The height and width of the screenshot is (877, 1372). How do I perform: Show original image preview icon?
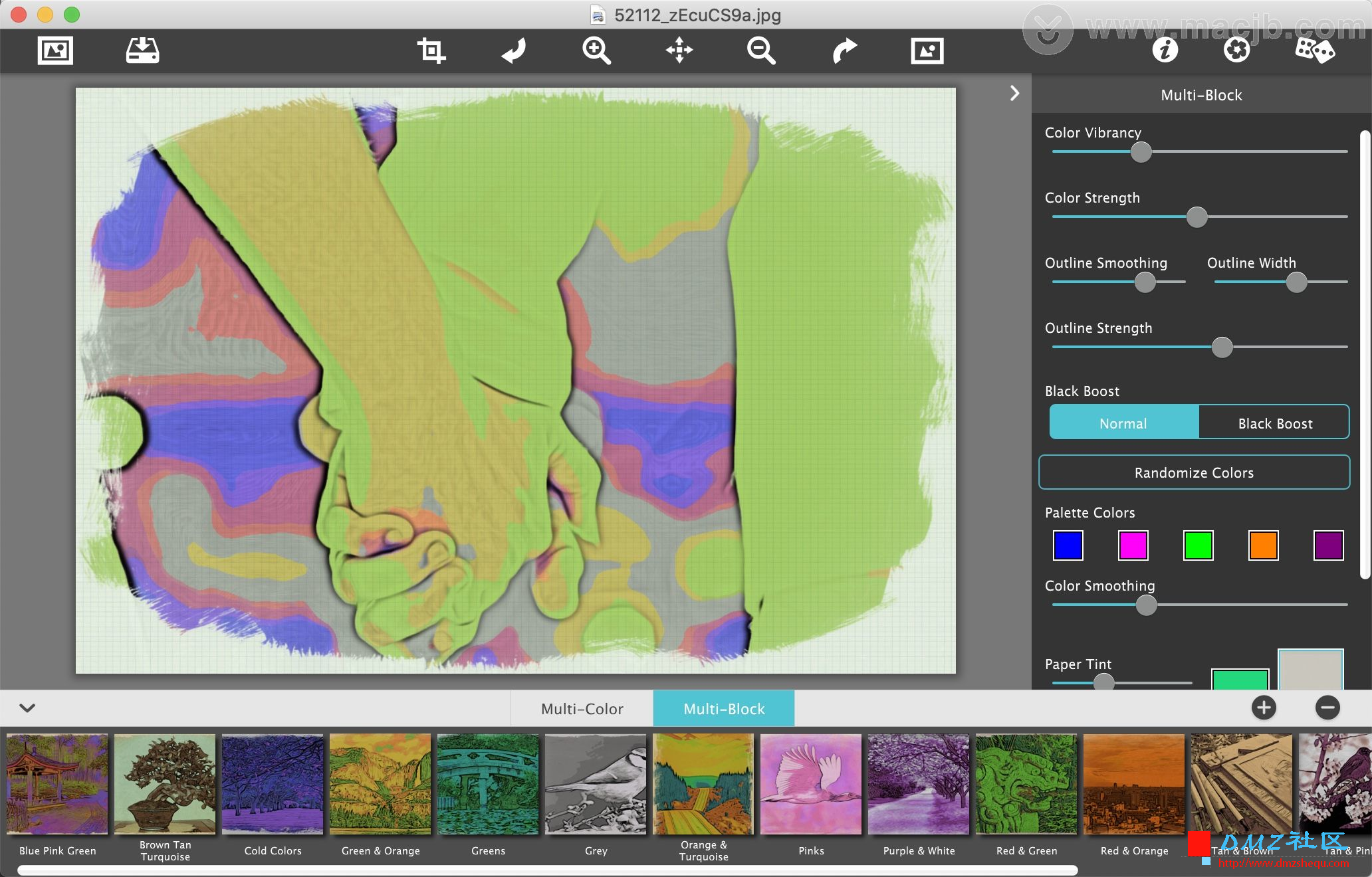tap(927, 50)
